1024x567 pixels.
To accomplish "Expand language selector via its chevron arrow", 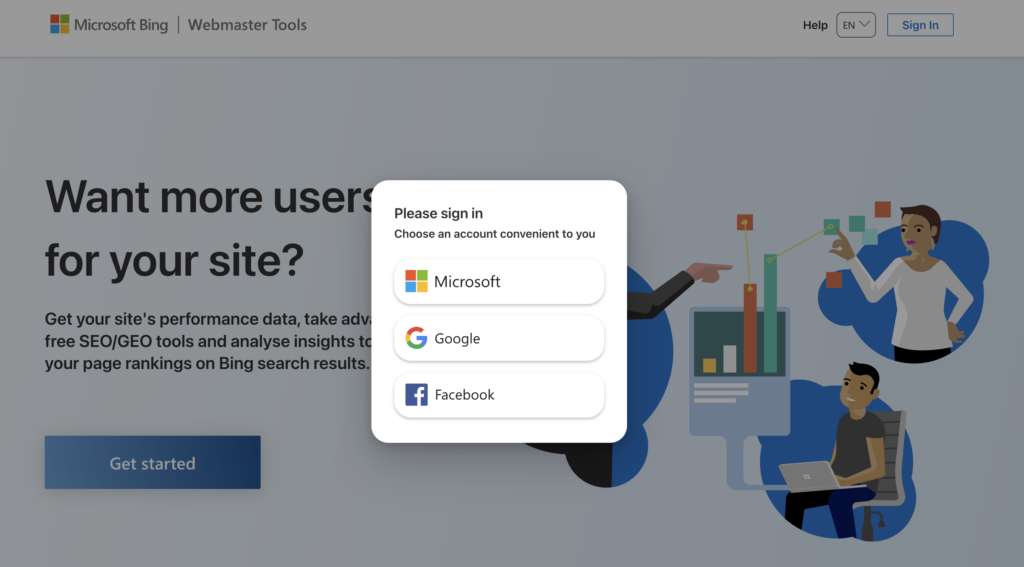I will click(x=865, y=25).
